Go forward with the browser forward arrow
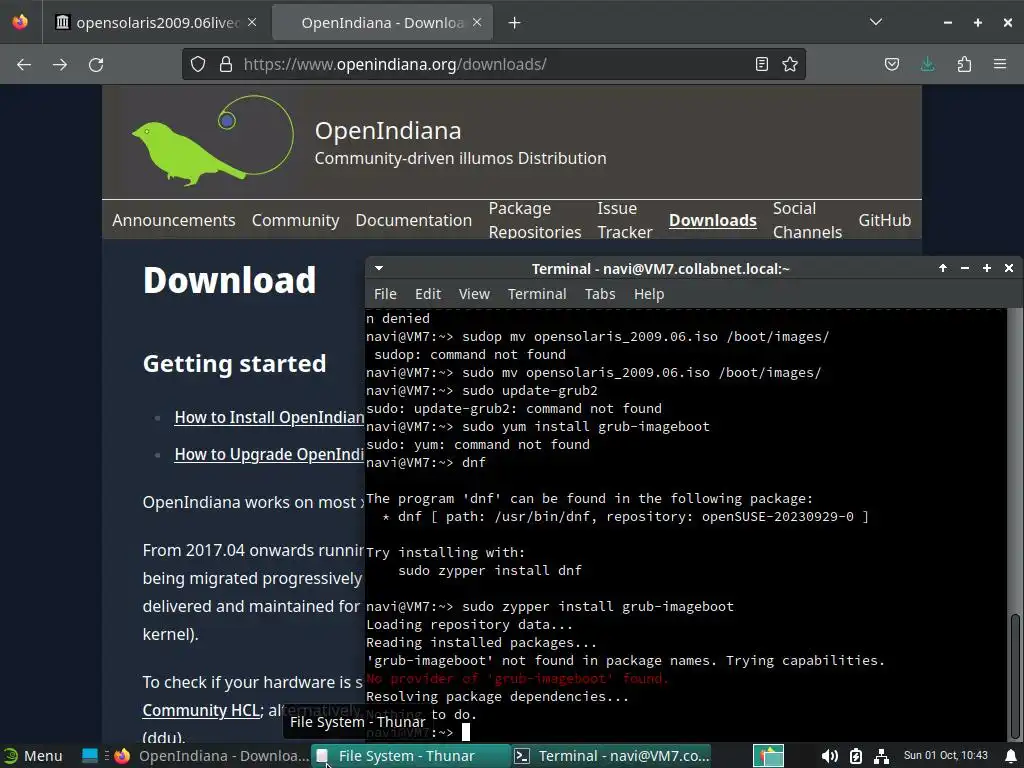The image size is (1024, 768). pyautogui.click(x=60, y=65)
